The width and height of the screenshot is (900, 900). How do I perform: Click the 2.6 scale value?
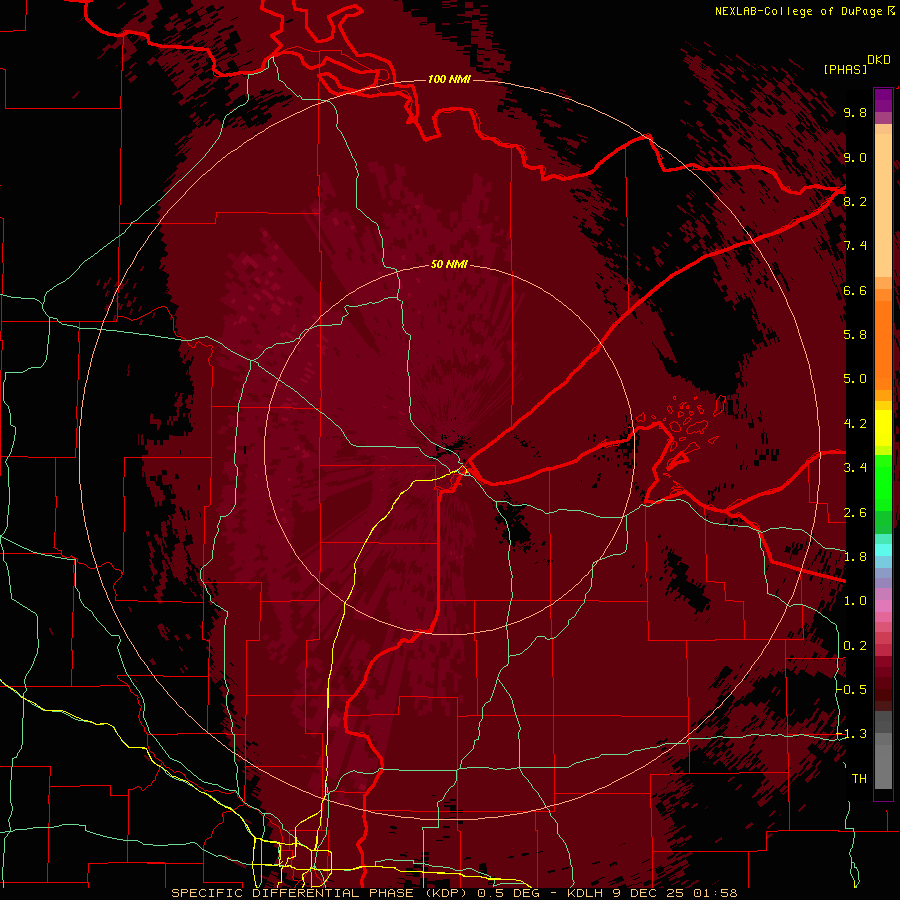(855, 513)
